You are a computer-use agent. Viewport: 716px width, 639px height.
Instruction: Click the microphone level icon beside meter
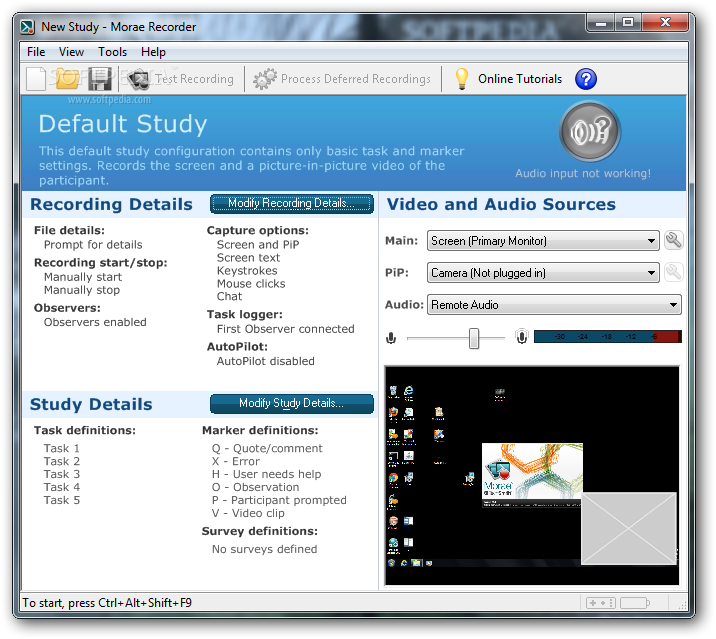(521, 337)
